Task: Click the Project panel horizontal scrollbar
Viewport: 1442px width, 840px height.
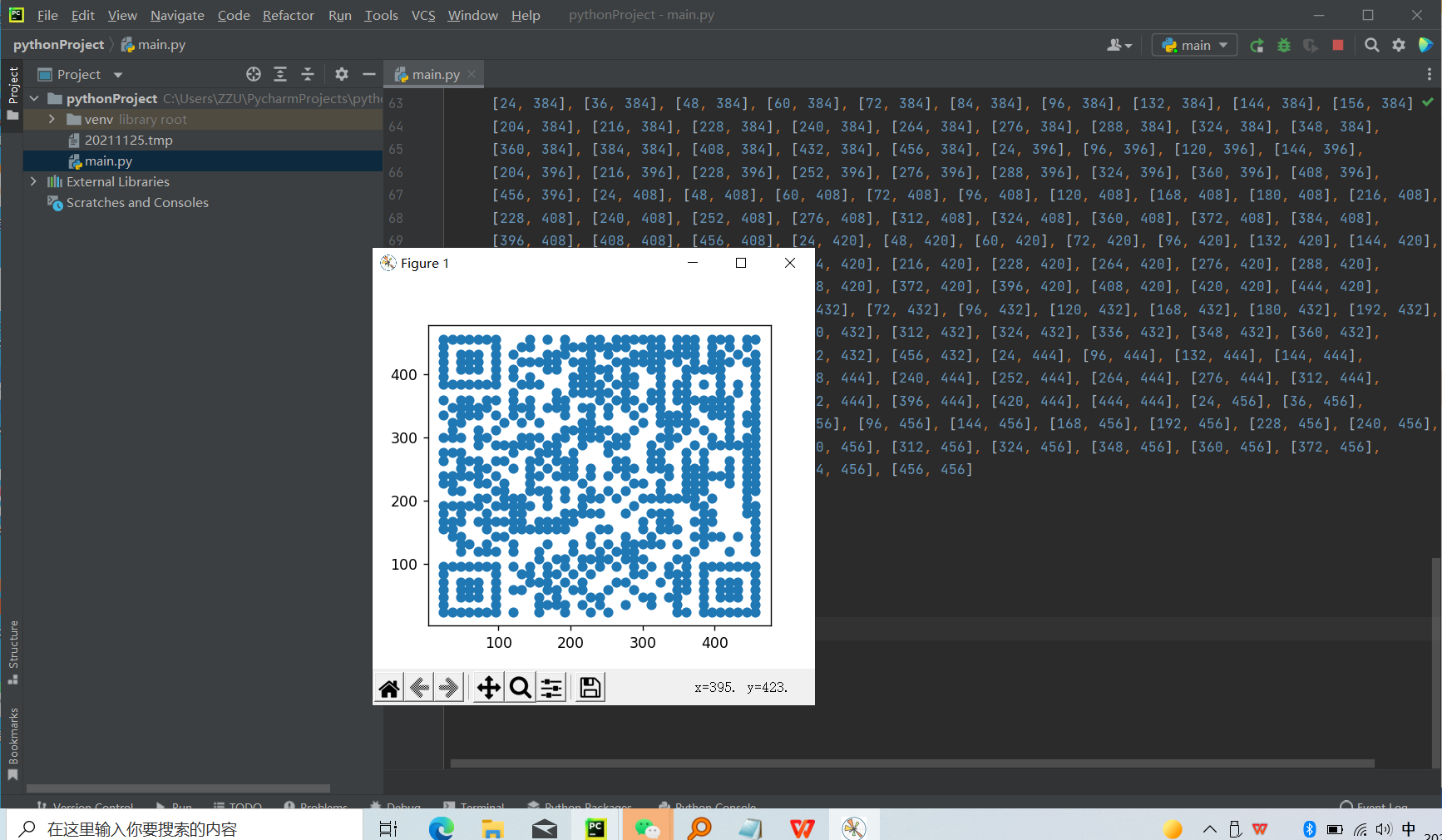Action: pos(178,788)
